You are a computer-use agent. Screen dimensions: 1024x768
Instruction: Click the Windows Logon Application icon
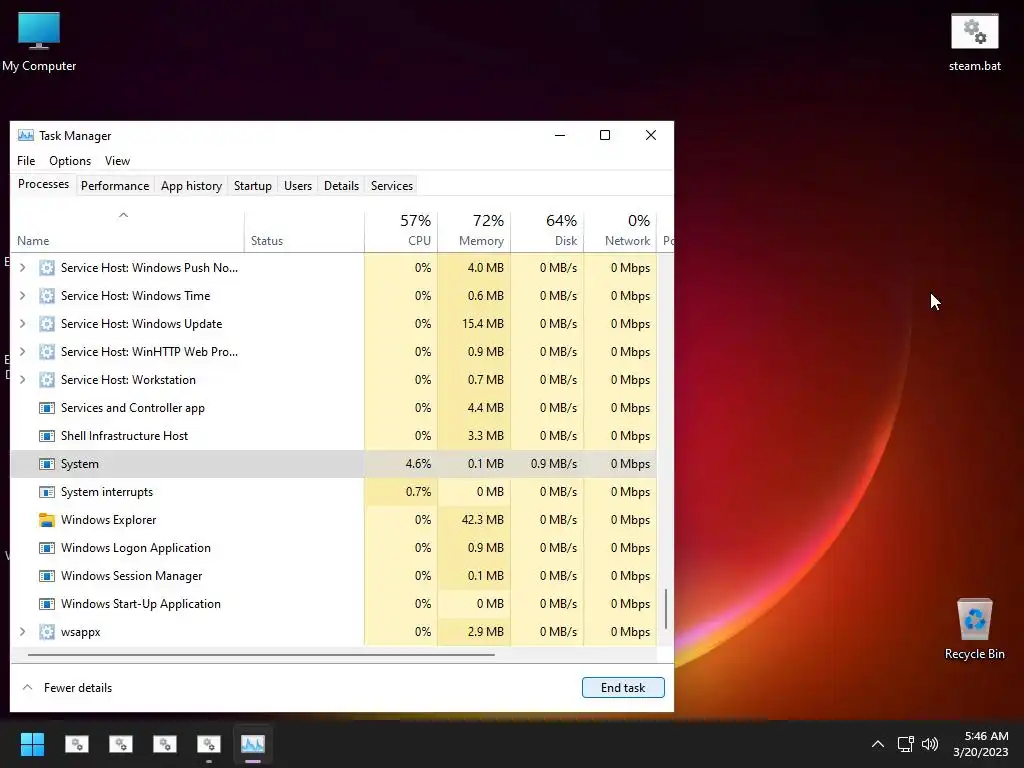46,548
